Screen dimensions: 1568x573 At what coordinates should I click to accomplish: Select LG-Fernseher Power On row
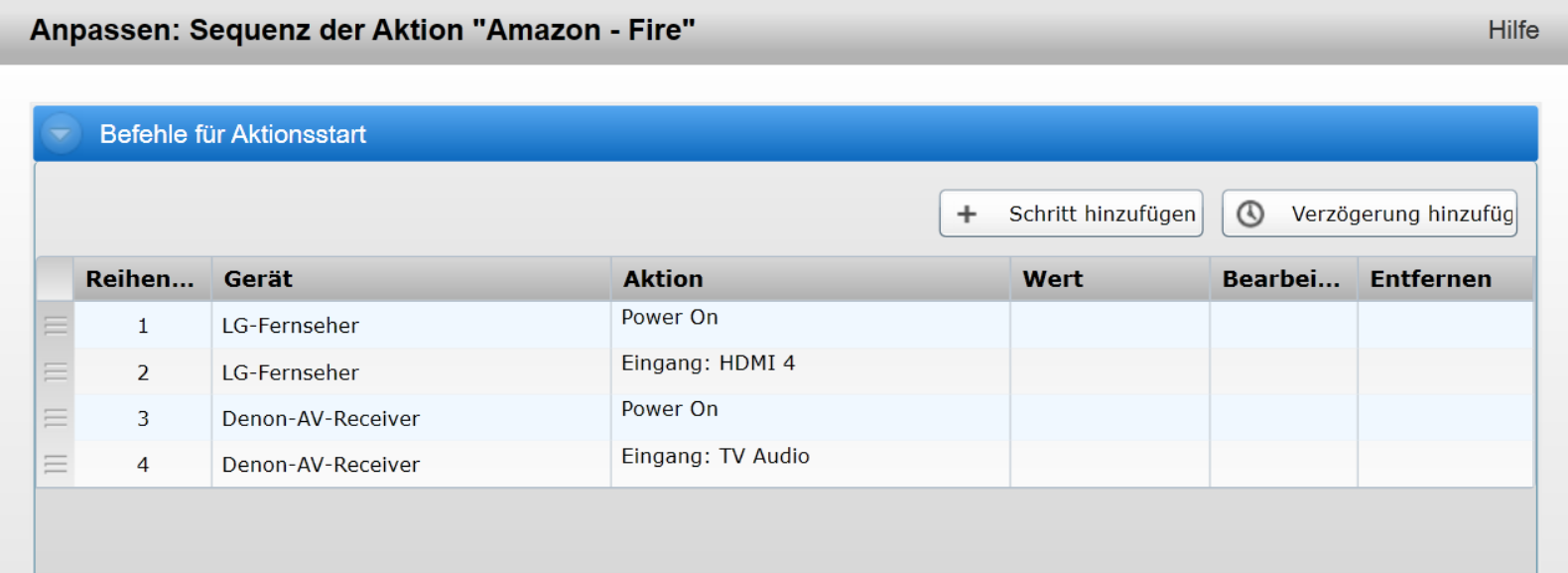(x=290, y=326)
